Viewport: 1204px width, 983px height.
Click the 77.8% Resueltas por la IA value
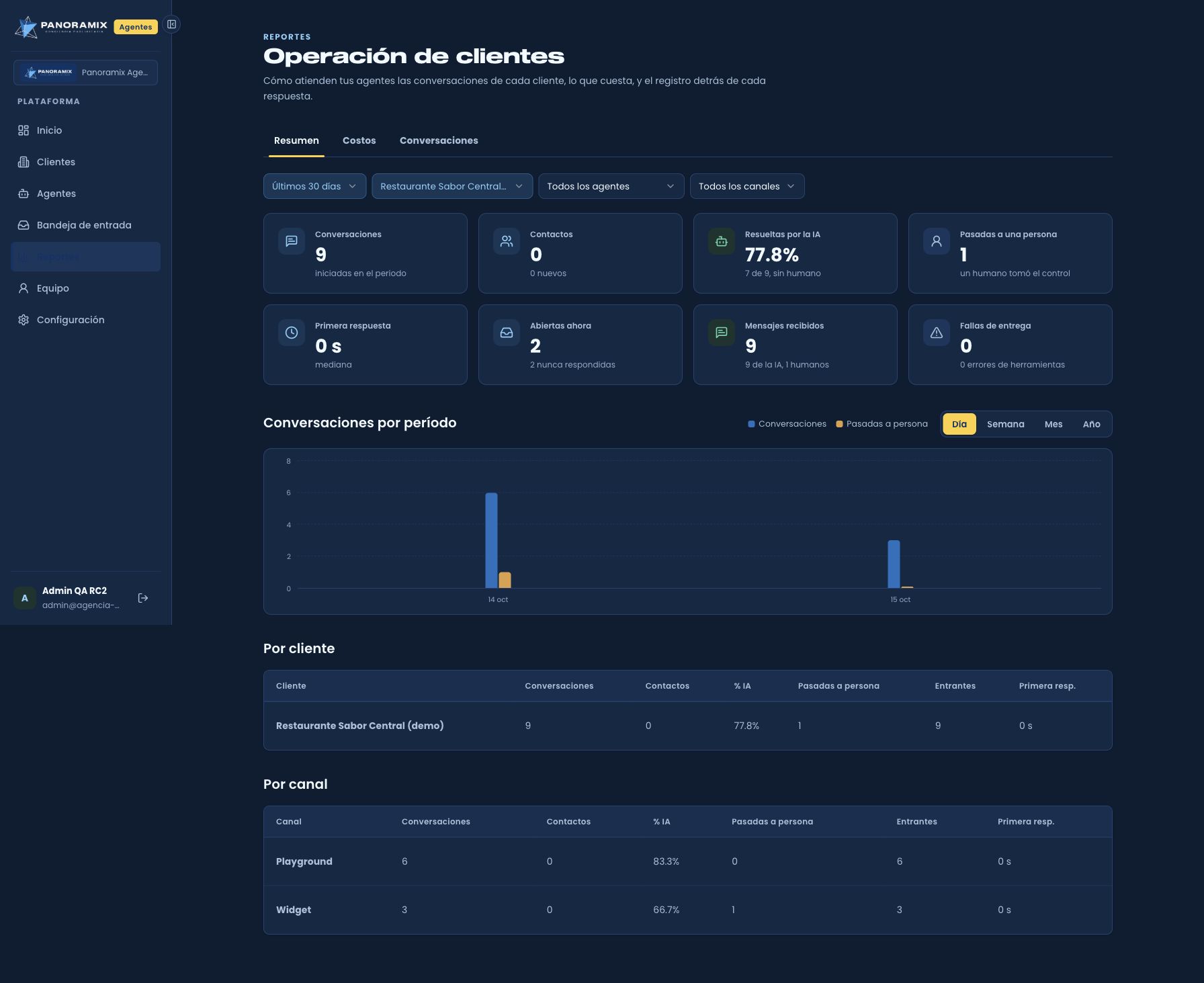(x=772, y=255)
